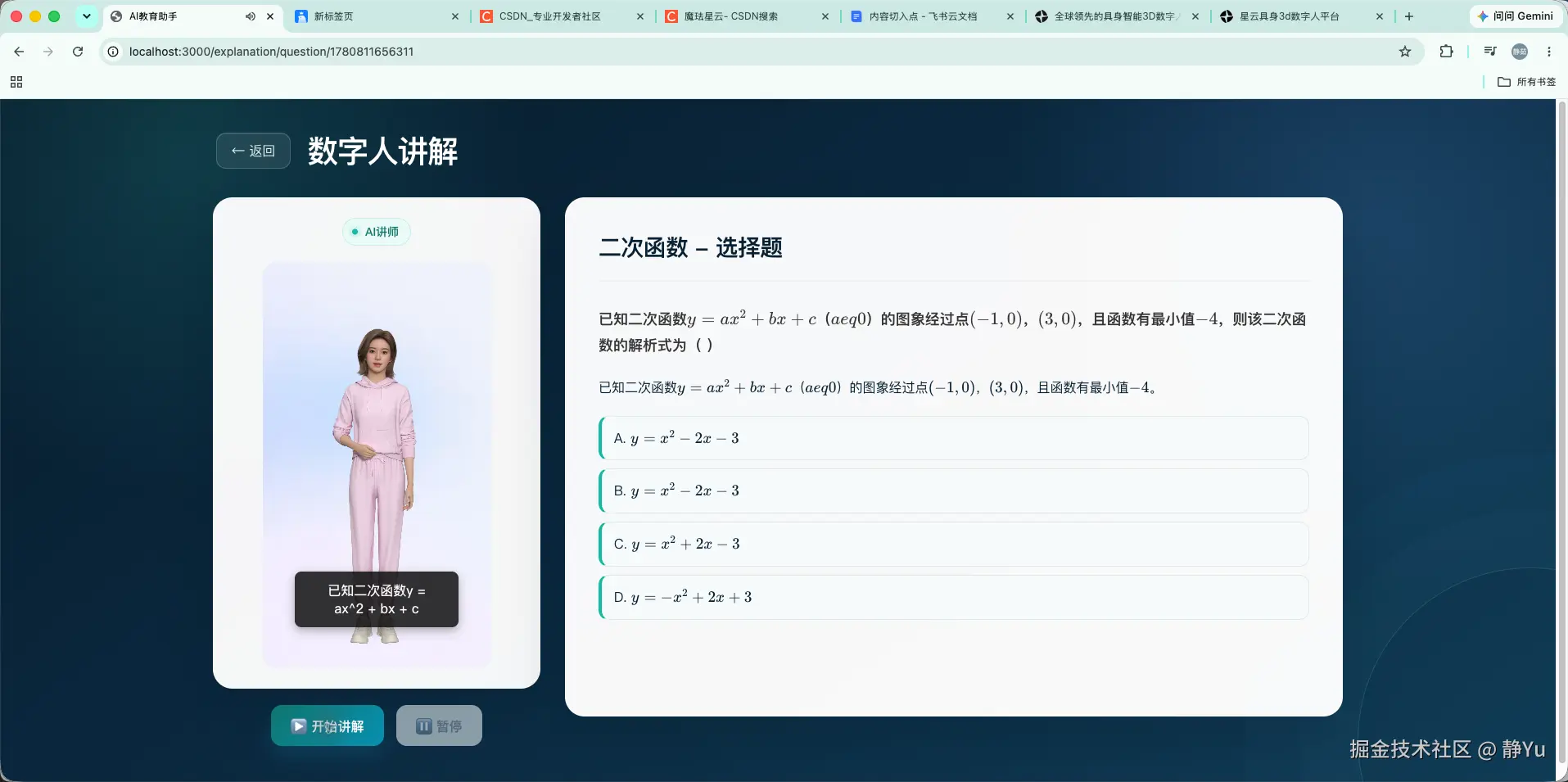1568x782 pixels.
Task: Click the 暂停 pause button
Action: pos(439,726)
